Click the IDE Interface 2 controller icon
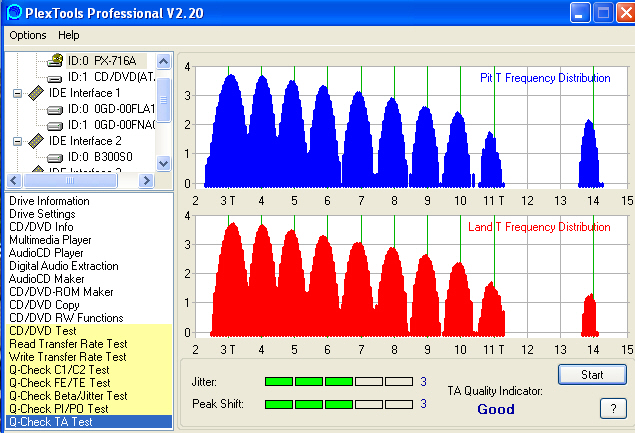 coord(36,141)
